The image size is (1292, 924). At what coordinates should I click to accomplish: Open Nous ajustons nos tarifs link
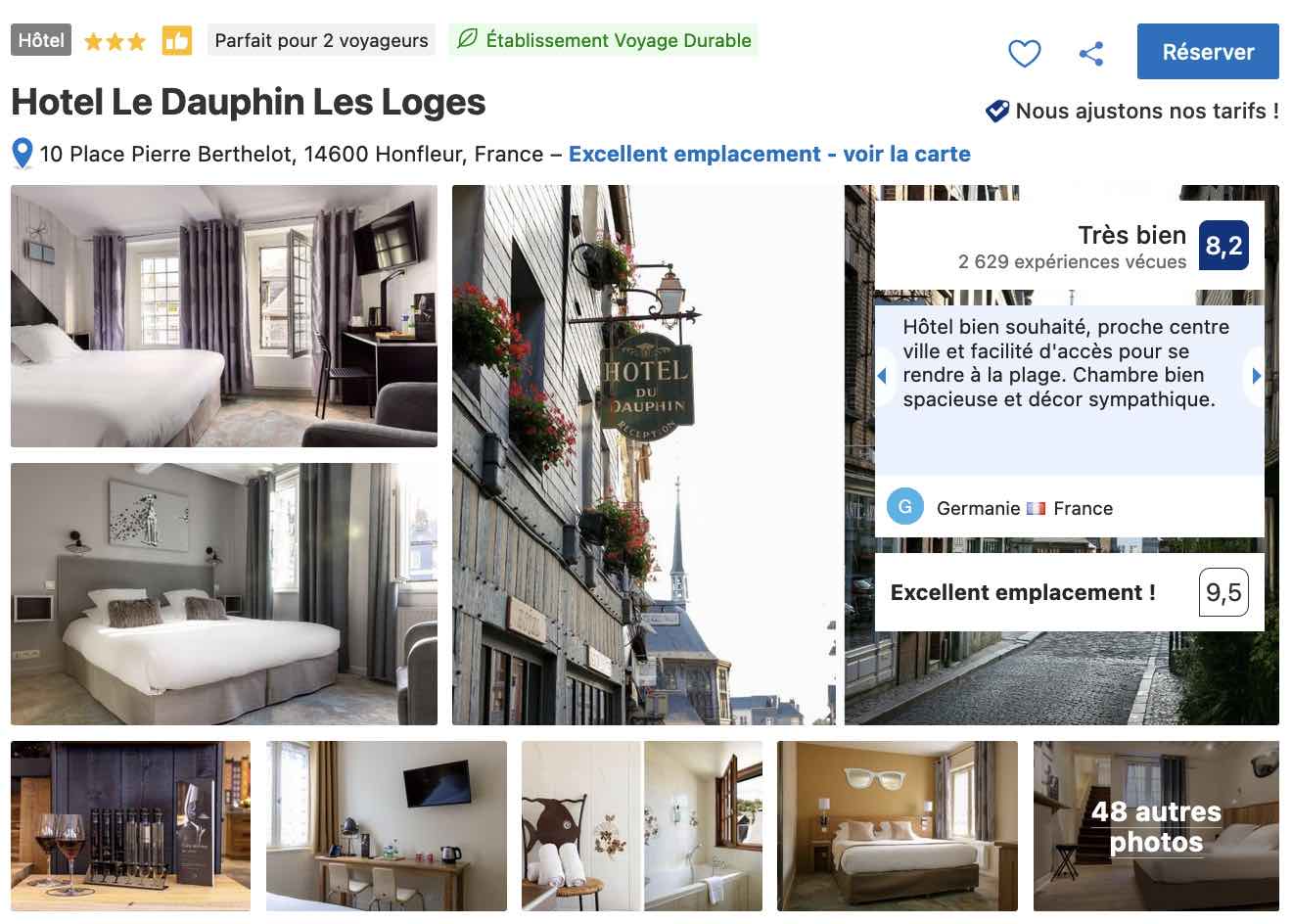coord(1147,111)
